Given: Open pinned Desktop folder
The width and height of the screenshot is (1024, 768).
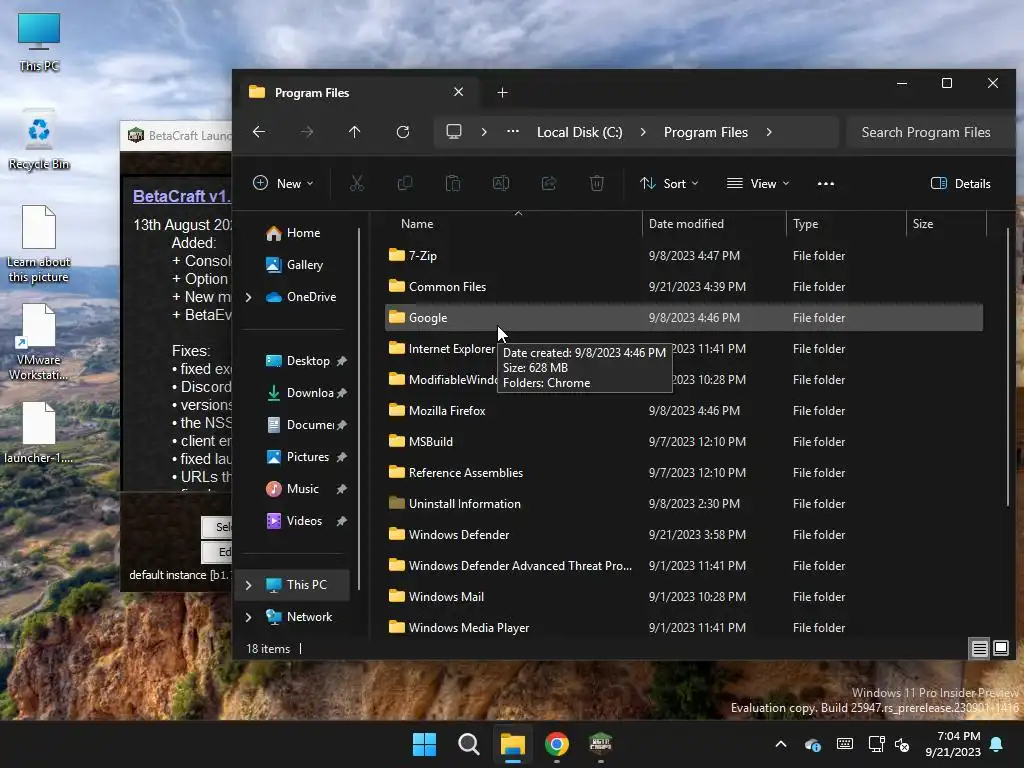Looking at the screenshot, I should tap(306, 361).
